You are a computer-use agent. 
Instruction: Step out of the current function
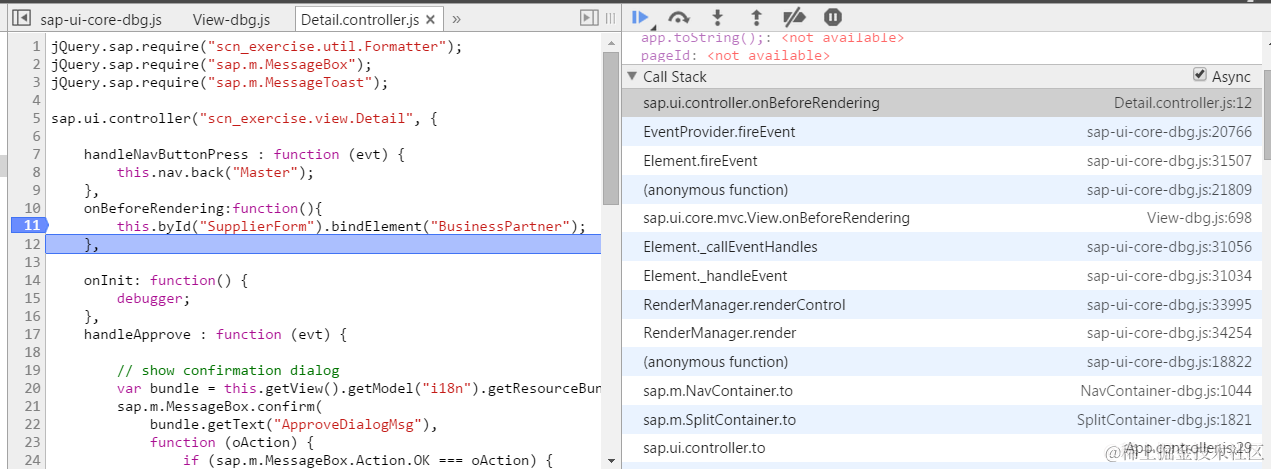pos(756,17)
